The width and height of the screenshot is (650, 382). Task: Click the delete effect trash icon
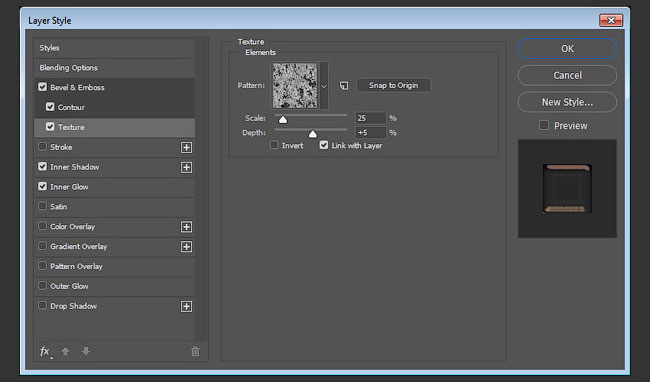click(x=195, y=352)
